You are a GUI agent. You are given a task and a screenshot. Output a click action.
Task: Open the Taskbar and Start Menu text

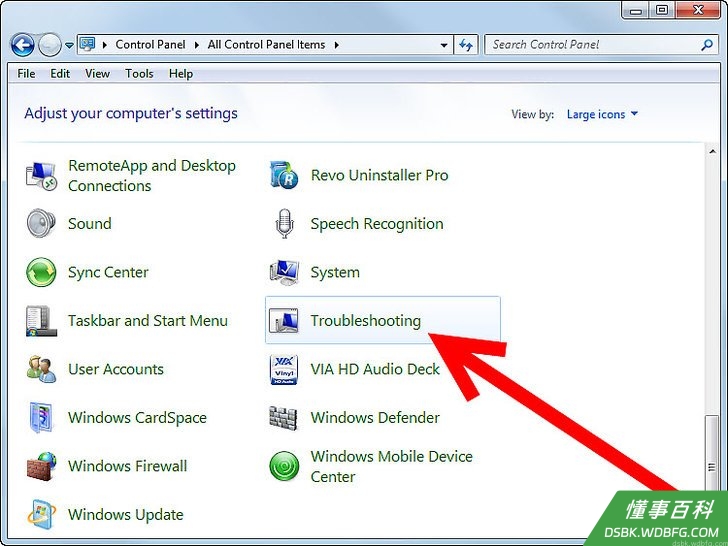[x=148, y=320]
